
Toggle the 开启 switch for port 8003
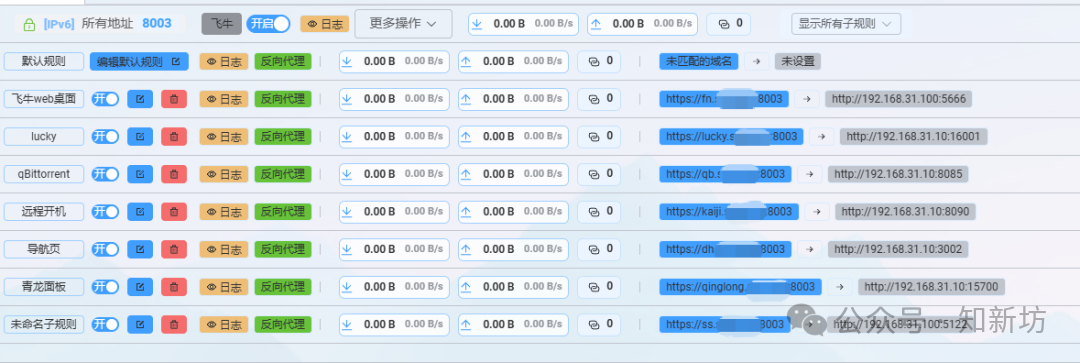tap(268, 23)
